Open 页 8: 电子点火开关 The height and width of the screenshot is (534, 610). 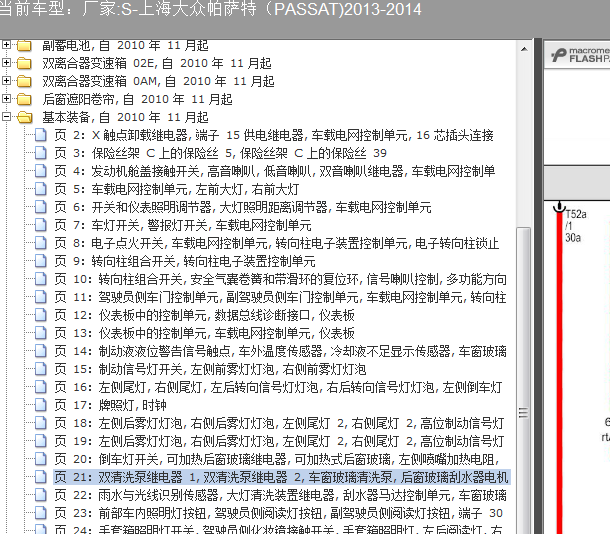click(276, 243)
